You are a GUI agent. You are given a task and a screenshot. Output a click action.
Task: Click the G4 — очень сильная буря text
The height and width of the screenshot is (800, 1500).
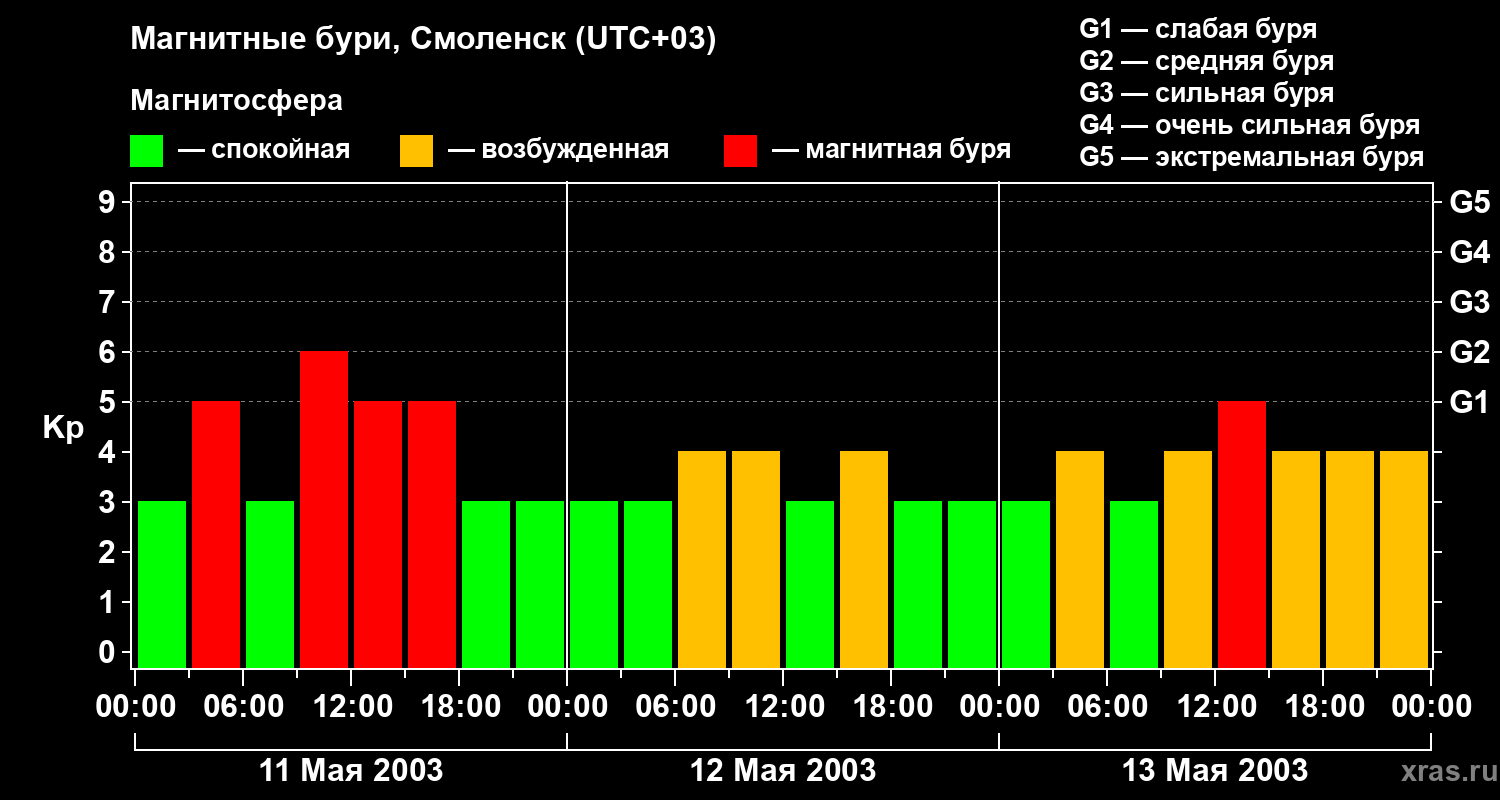pyautogui.click(x=1250, y=125)
